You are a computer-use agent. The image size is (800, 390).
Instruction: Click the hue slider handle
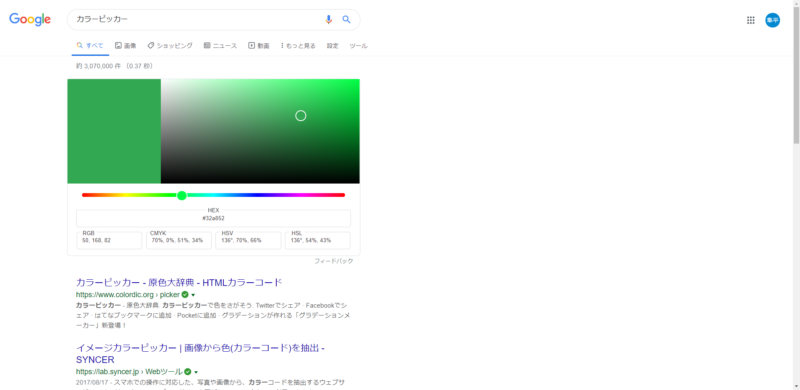[x=182, y=195]
